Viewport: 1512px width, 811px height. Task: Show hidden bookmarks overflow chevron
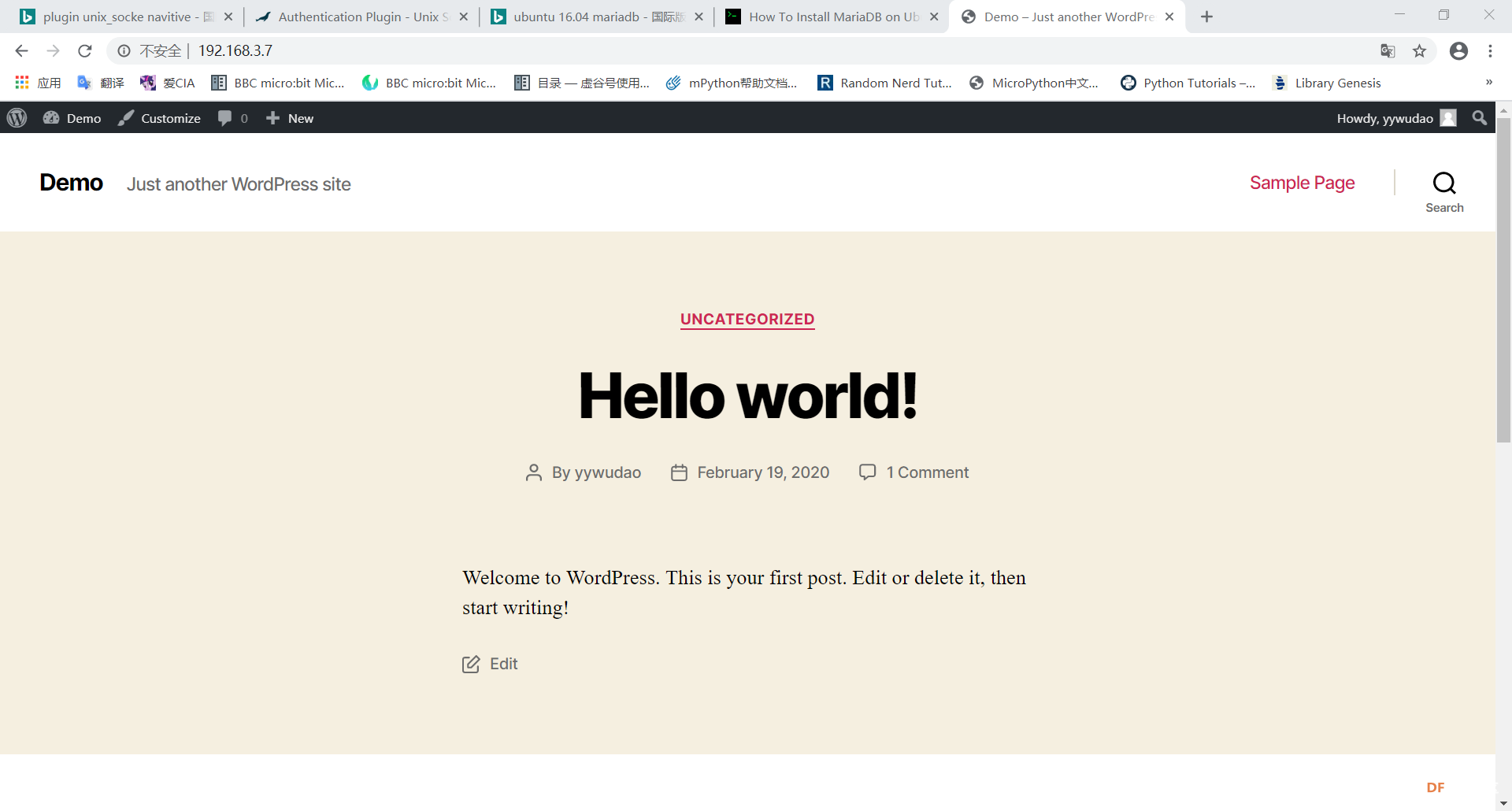tap(1488, 83)
